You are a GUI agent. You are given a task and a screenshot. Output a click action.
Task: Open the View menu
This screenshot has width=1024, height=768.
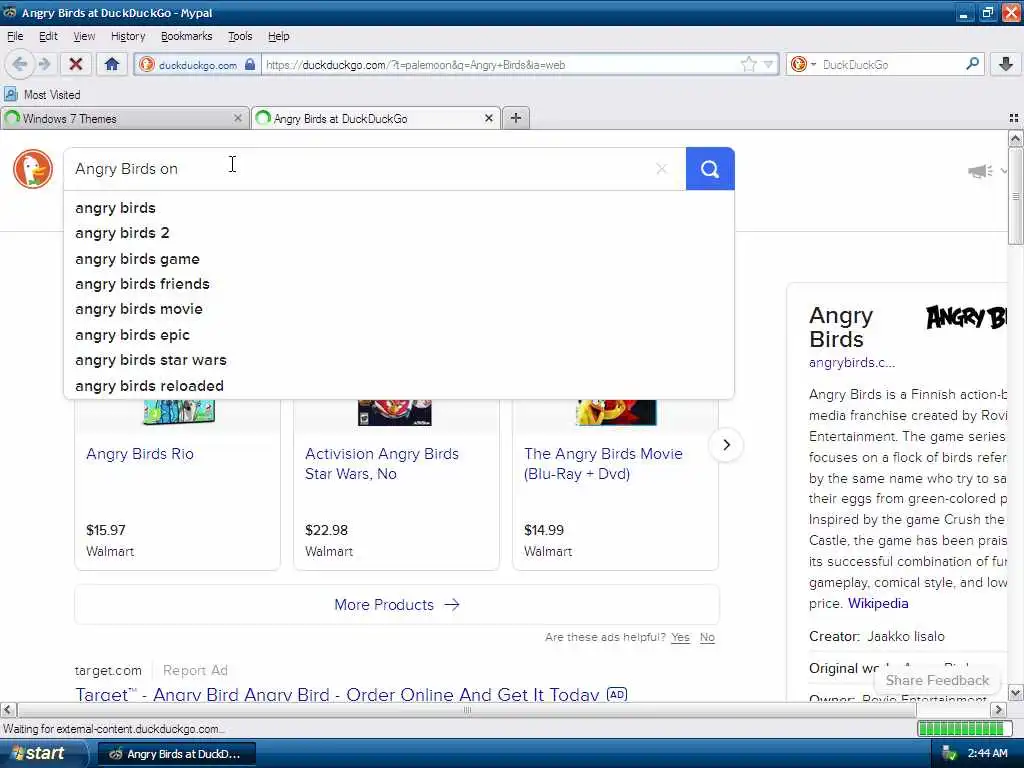84,36
